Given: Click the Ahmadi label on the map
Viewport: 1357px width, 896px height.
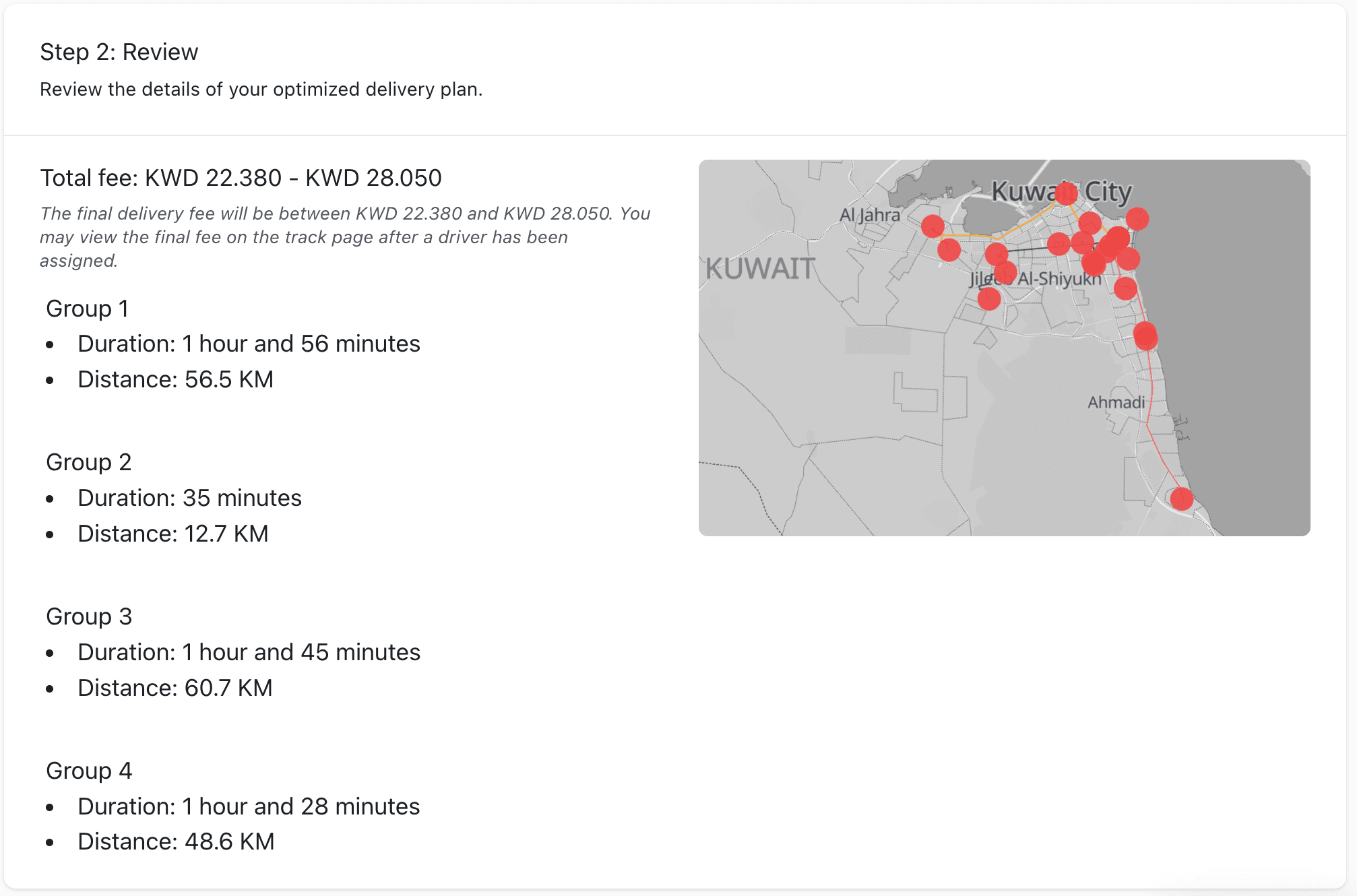Looking at the screenshot, I should pos(1116,402).
